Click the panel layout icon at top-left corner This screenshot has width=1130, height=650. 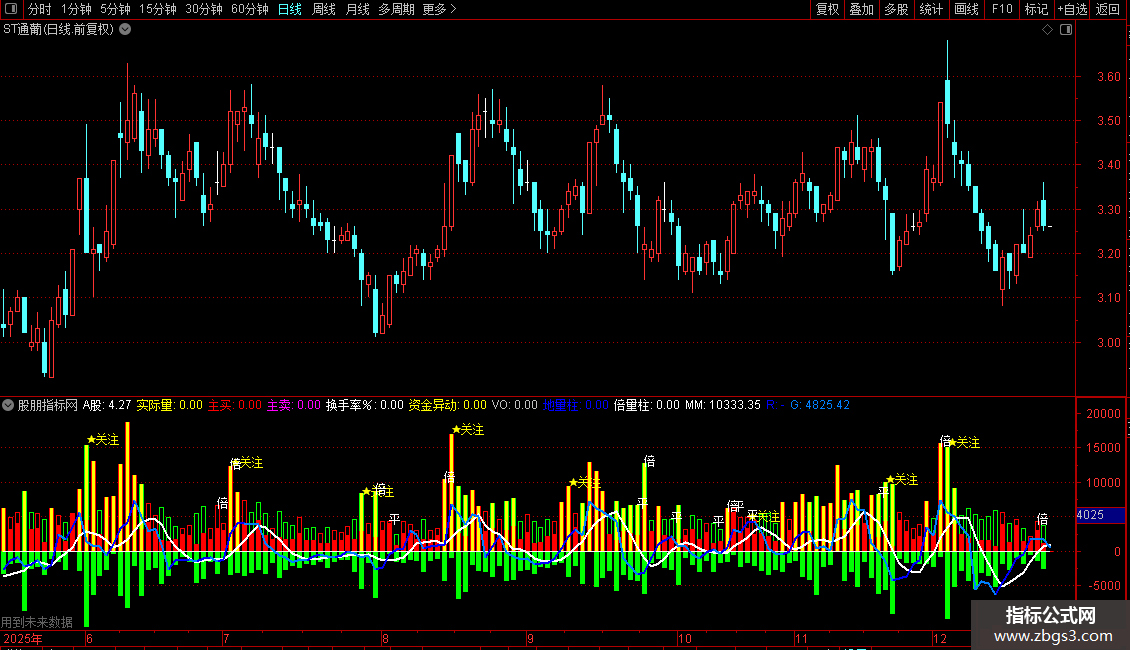pyautogui.click(x=11, y=9)
